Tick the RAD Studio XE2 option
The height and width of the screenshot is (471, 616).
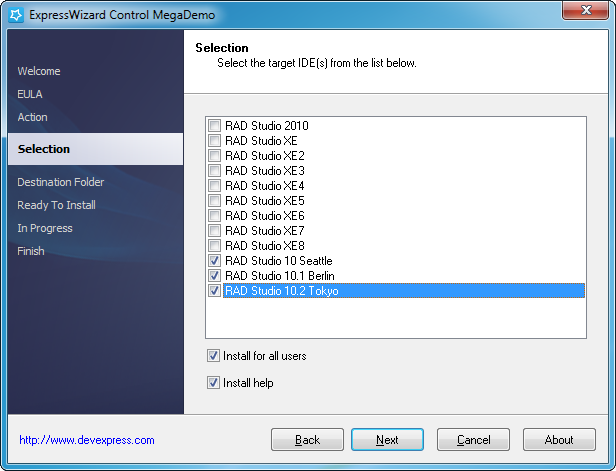214,156
